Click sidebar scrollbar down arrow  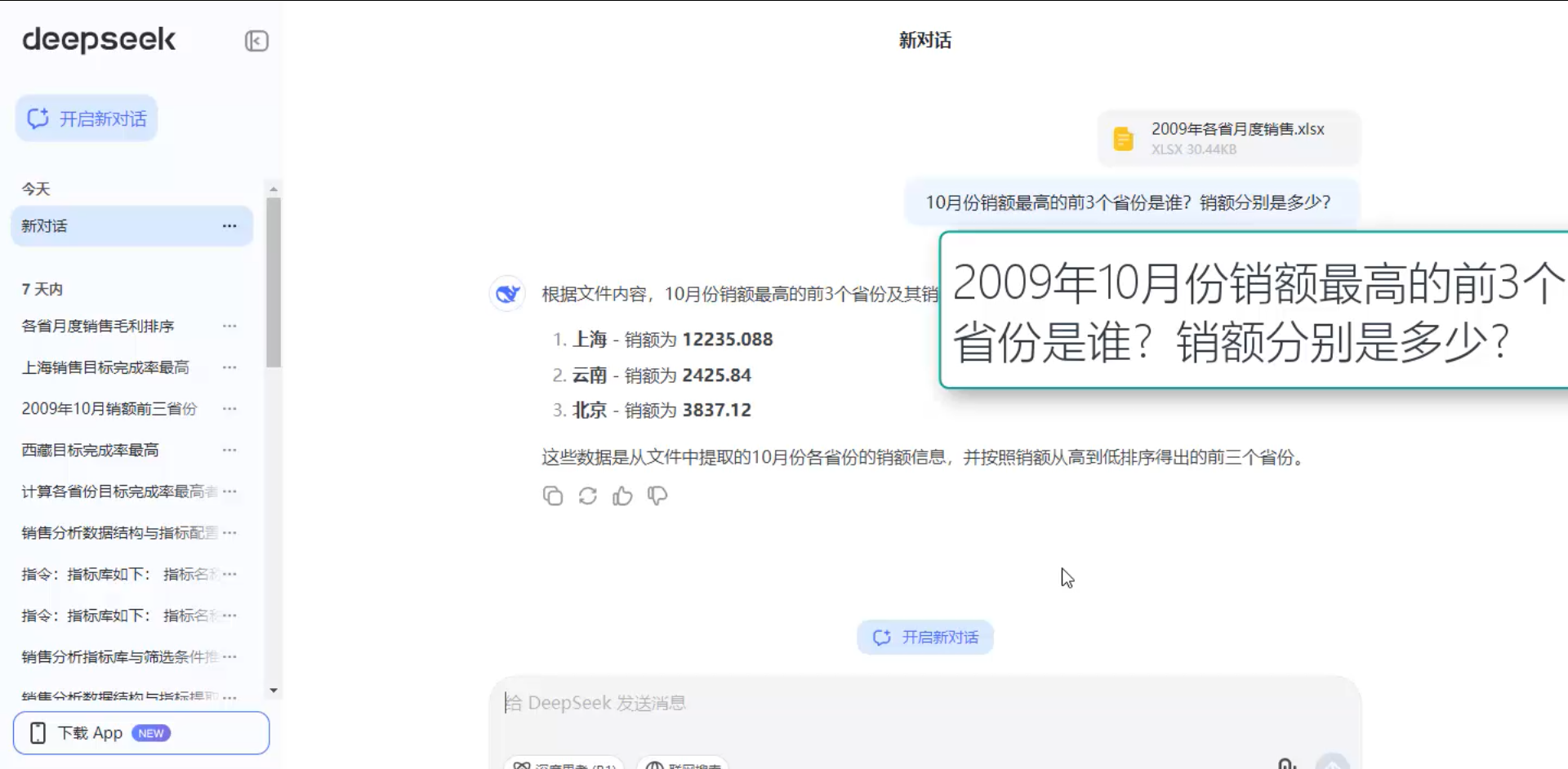click(274, 691)
